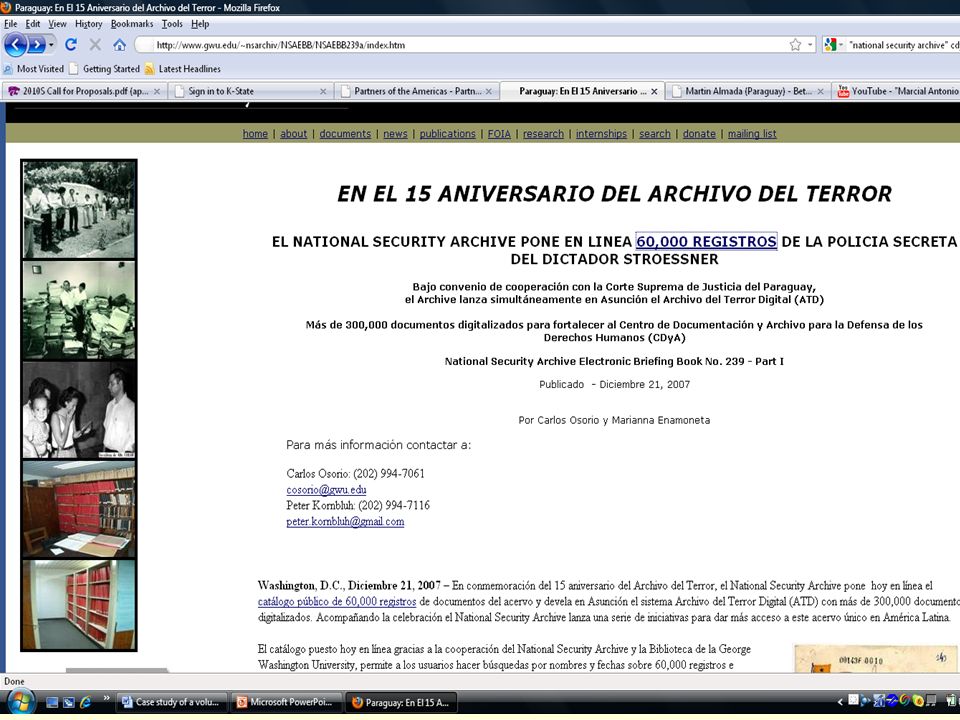
Task: Switch to 2010S Call for Proposals tab
Action: point(85,91)
